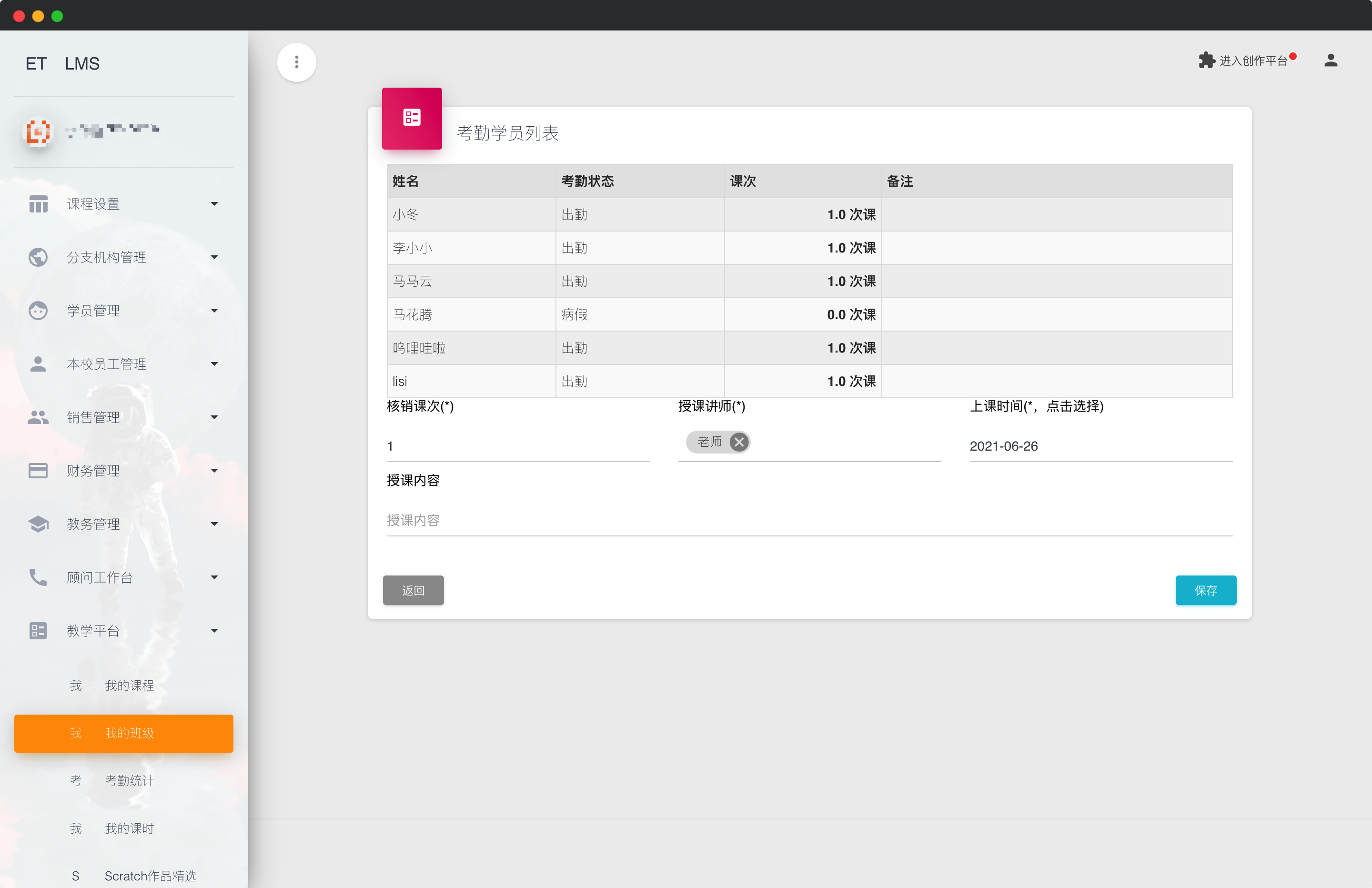Select 考勤统计 menu item

tap(129, 781)
